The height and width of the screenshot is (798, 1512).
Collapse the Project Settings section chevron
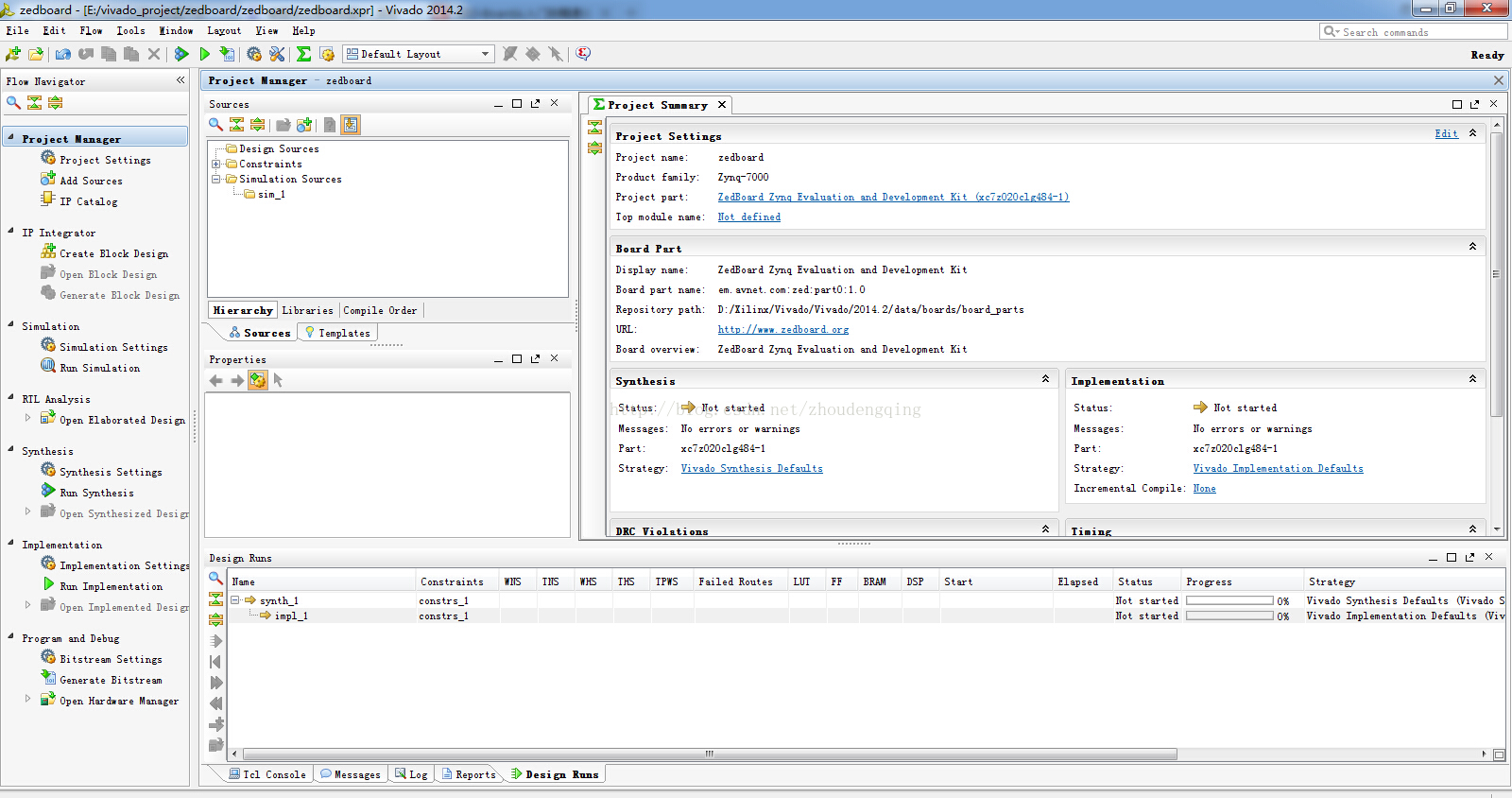tap(1472, 133)
